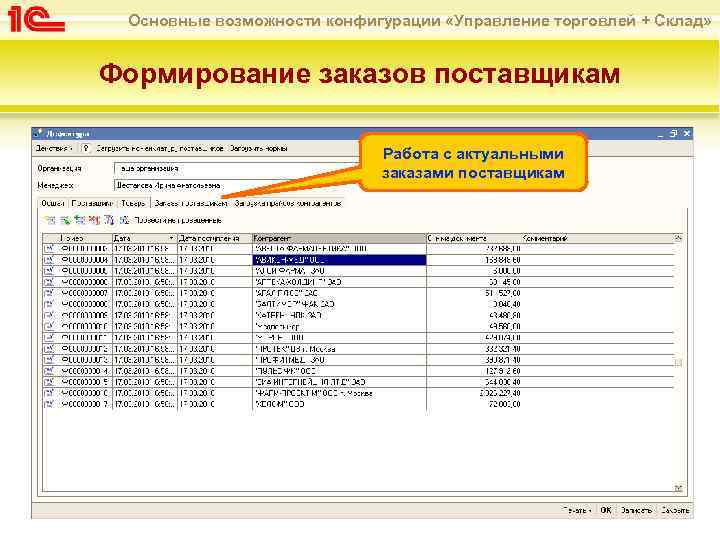Select the ПРОТЕК ЦВ г. Москва cell
The width and height of the screenshot is (720, 540).
(x=339, y=349)
